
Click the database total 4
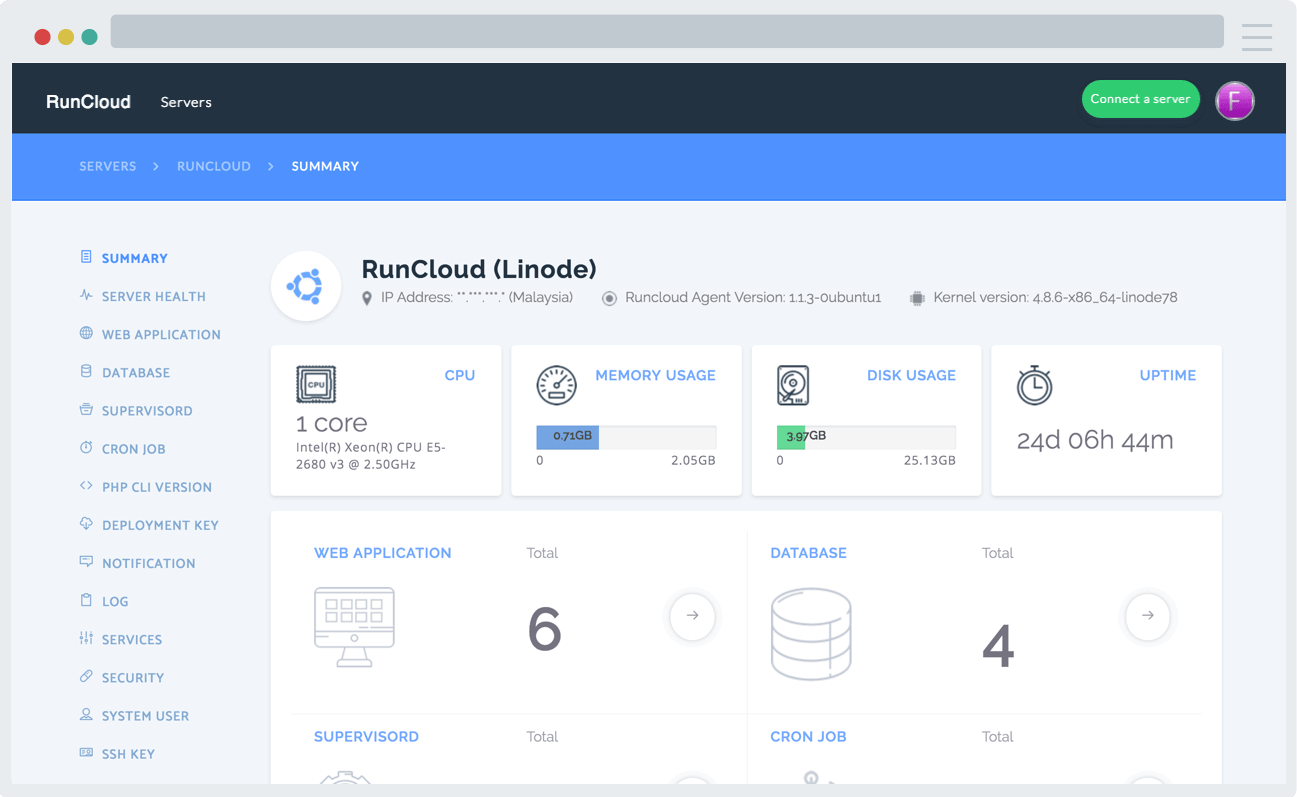click(998, 646)
